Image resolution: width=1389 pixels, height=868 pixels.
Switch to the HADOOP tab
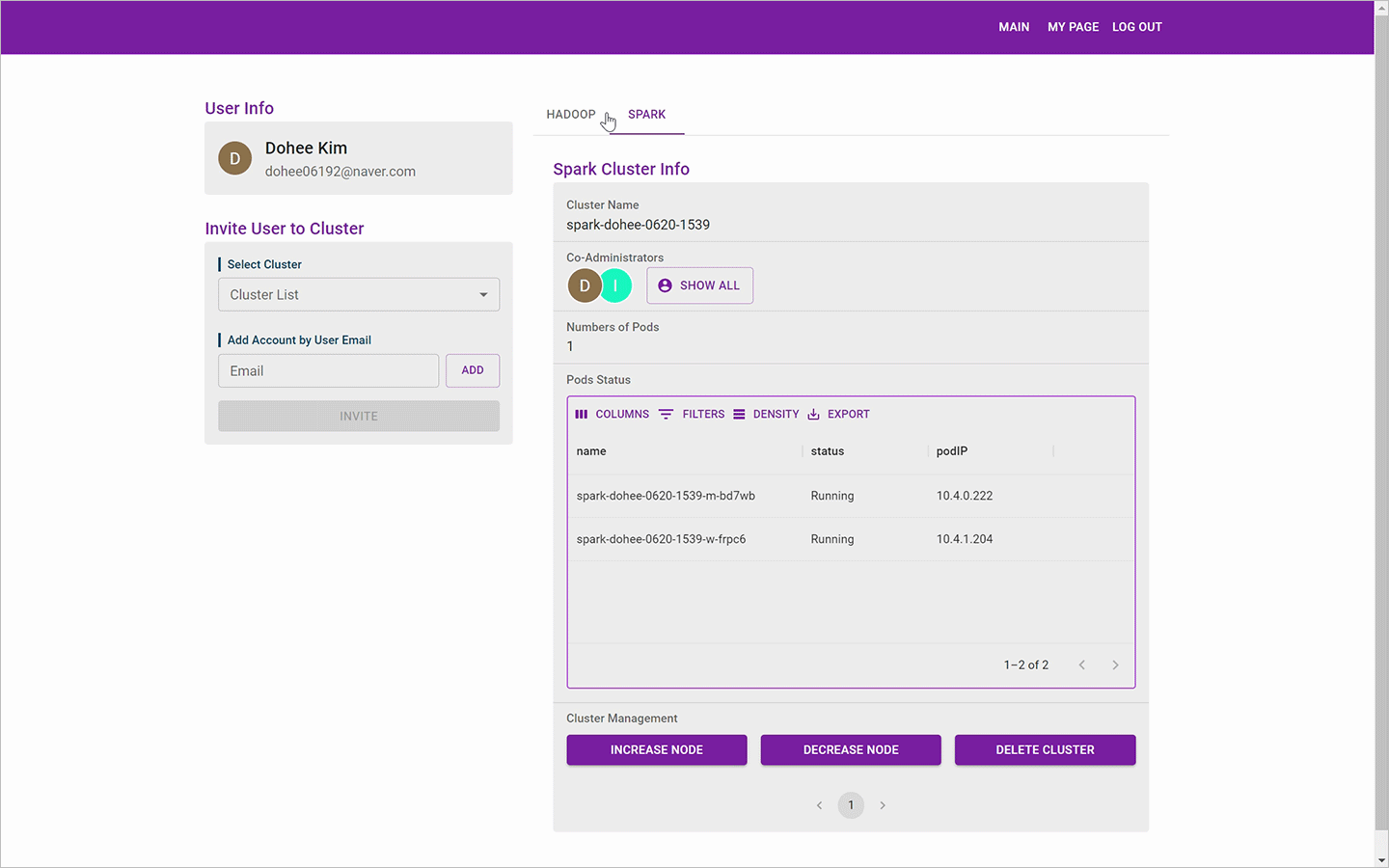(x=571, y=114)
